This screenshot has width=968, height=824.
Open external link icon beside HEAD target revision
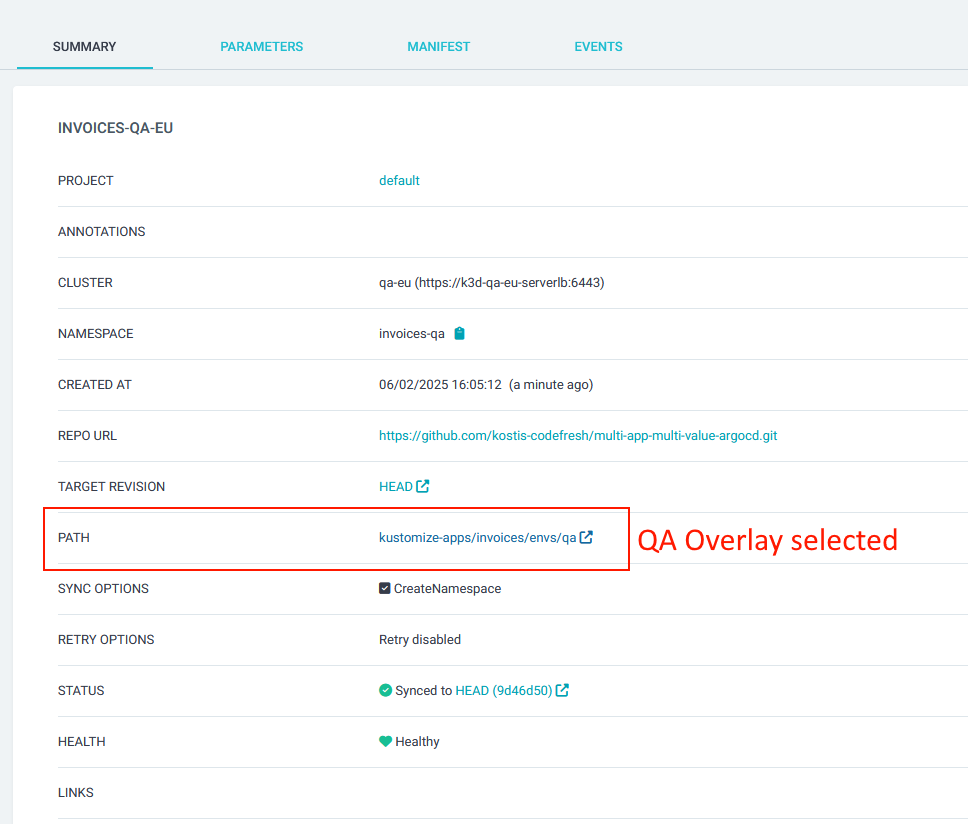click(424, 486)
